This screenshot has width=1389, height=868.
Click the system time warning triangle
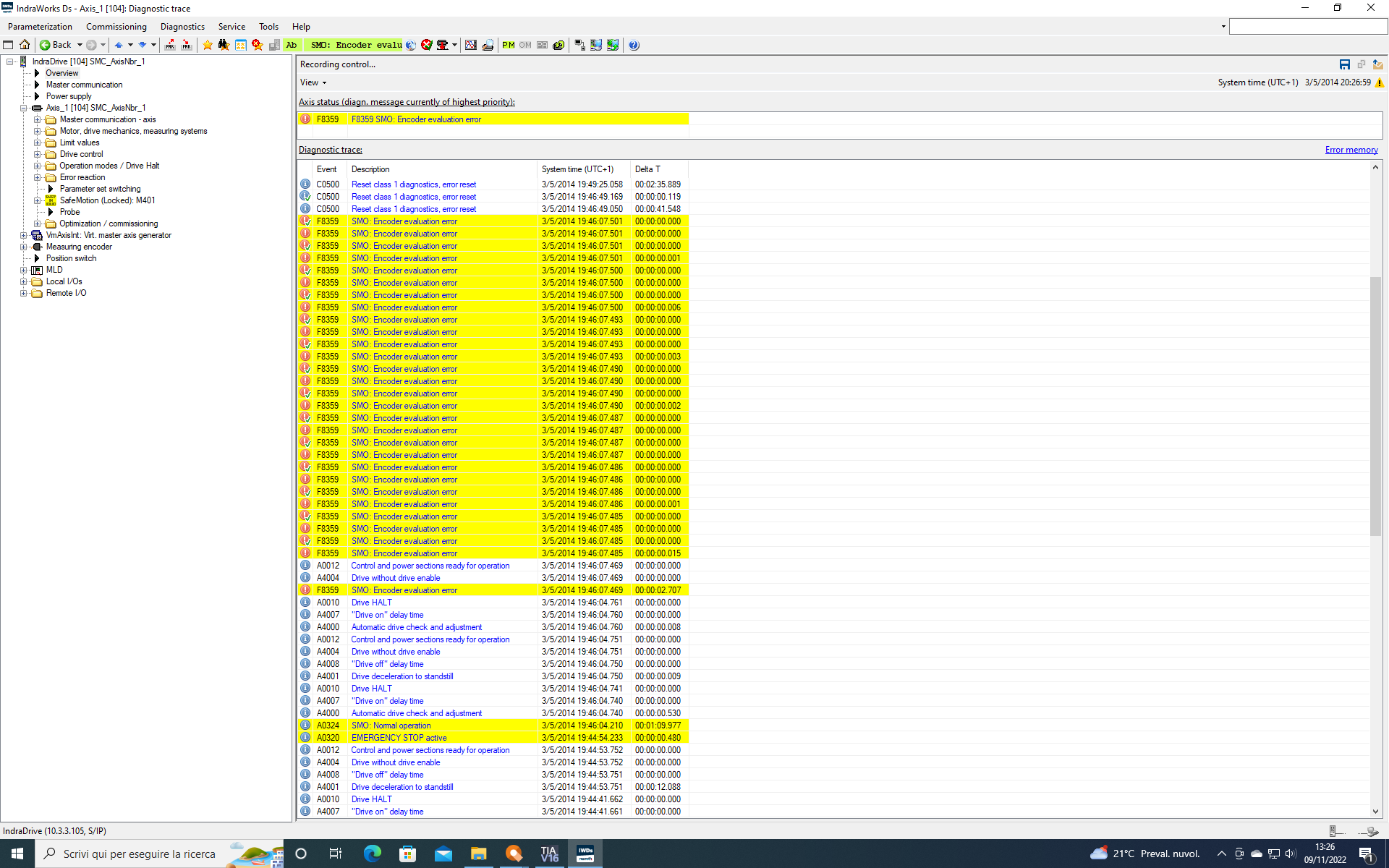point(1380,82)
